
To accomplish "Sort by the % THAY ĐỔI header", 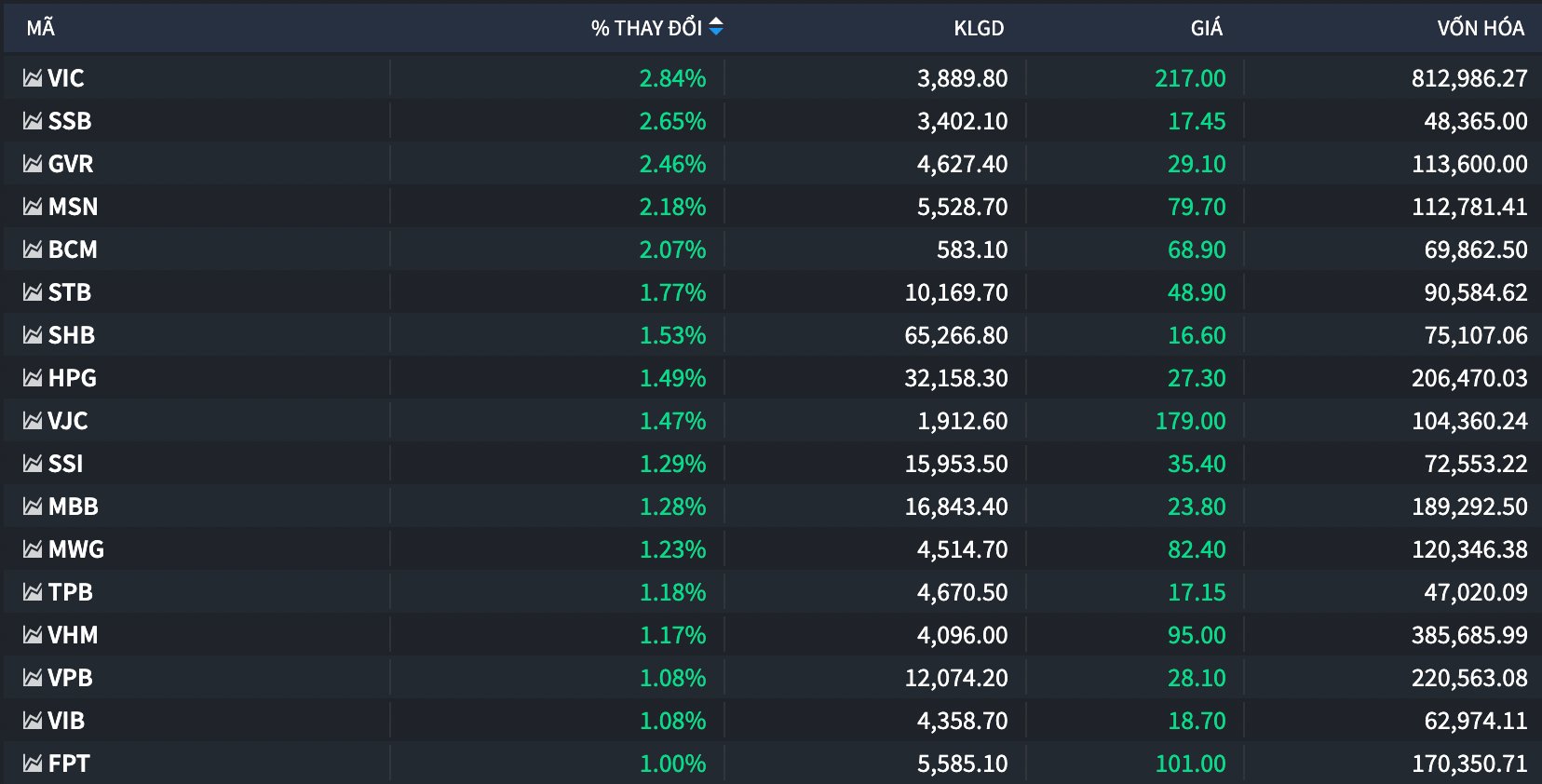I will pyautogui.click(x=646, y=28).
